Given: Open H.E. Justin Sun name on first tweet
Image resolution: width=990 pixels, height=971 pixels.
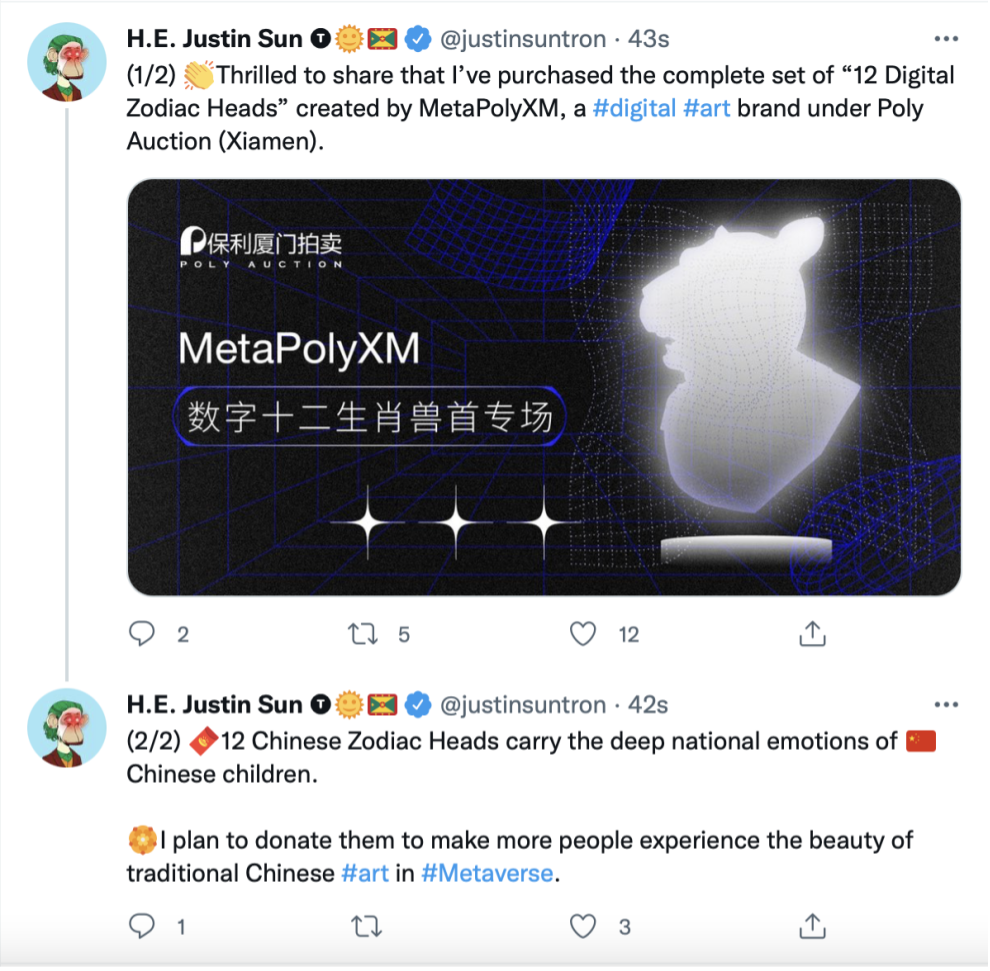Looking at the screenshot, I should [x=214, y=40].
